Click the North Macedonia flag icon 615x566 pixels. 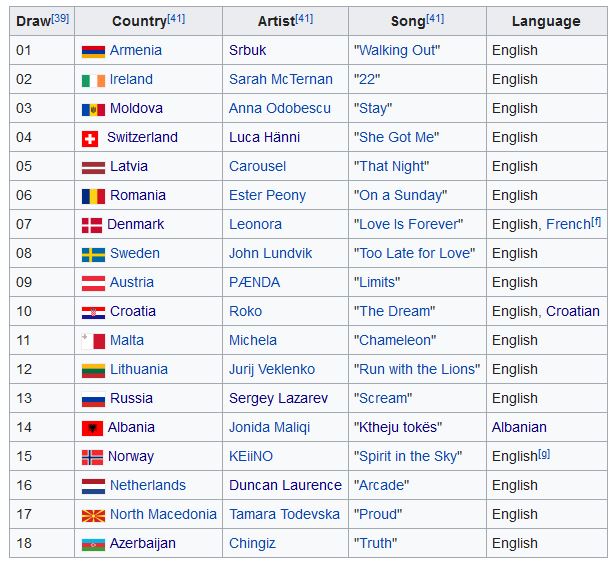point(93,515)
